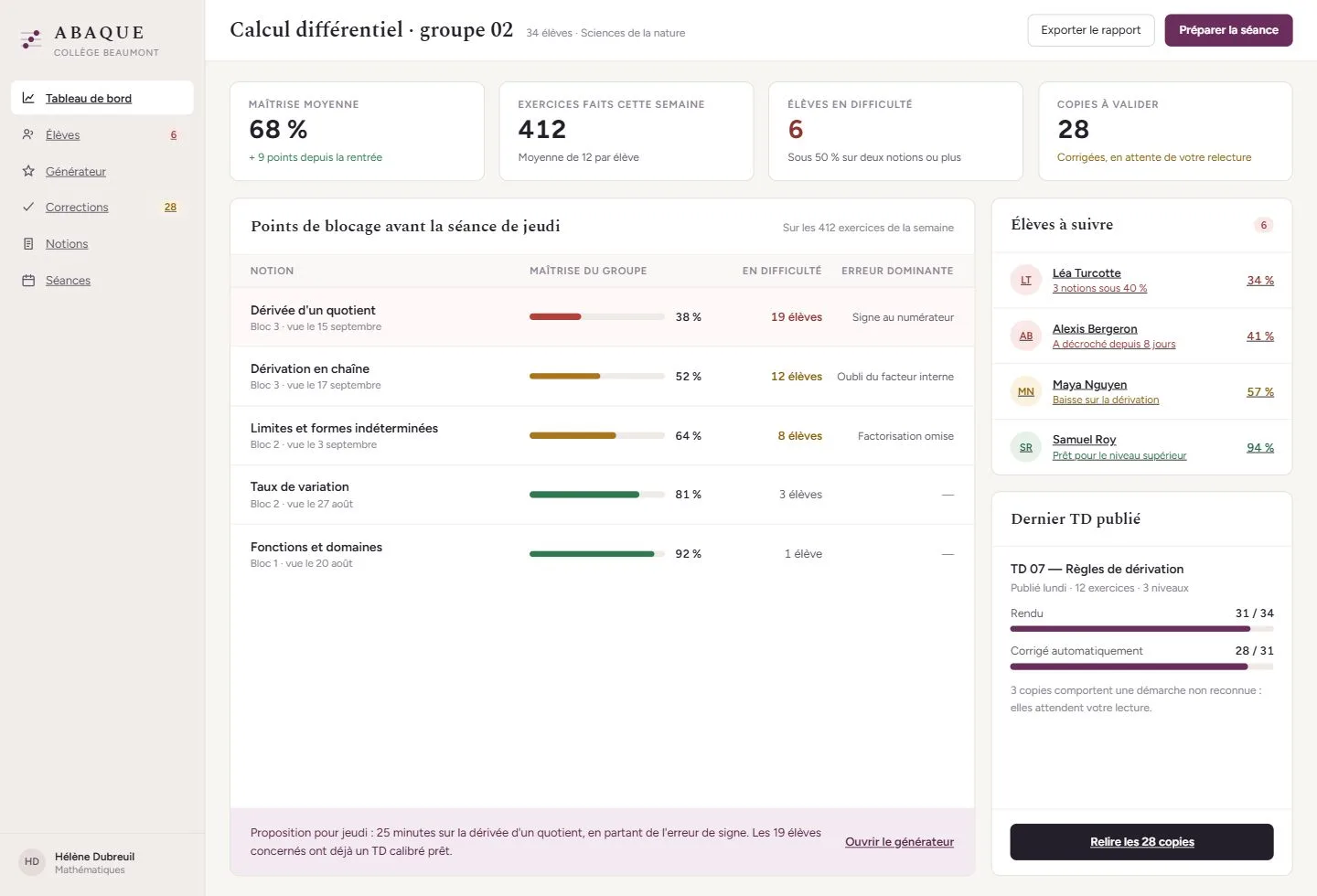The height and width of the screenshot is (896, 1317).
Task: Open the Séances page
Action: tap(102, 280)
